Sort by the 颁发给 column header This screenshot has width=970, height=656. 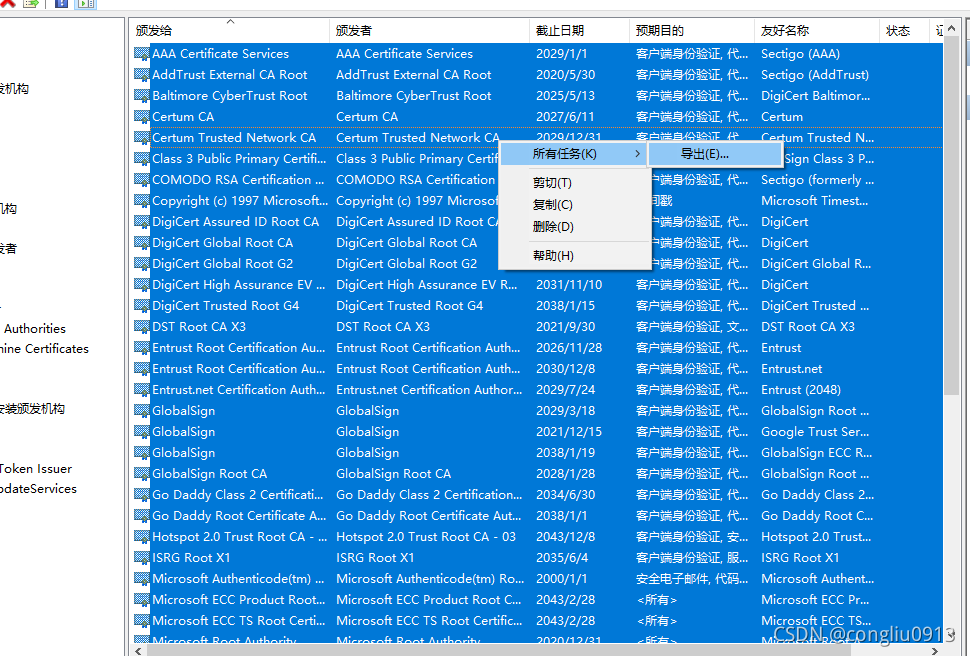pos(230,31)
